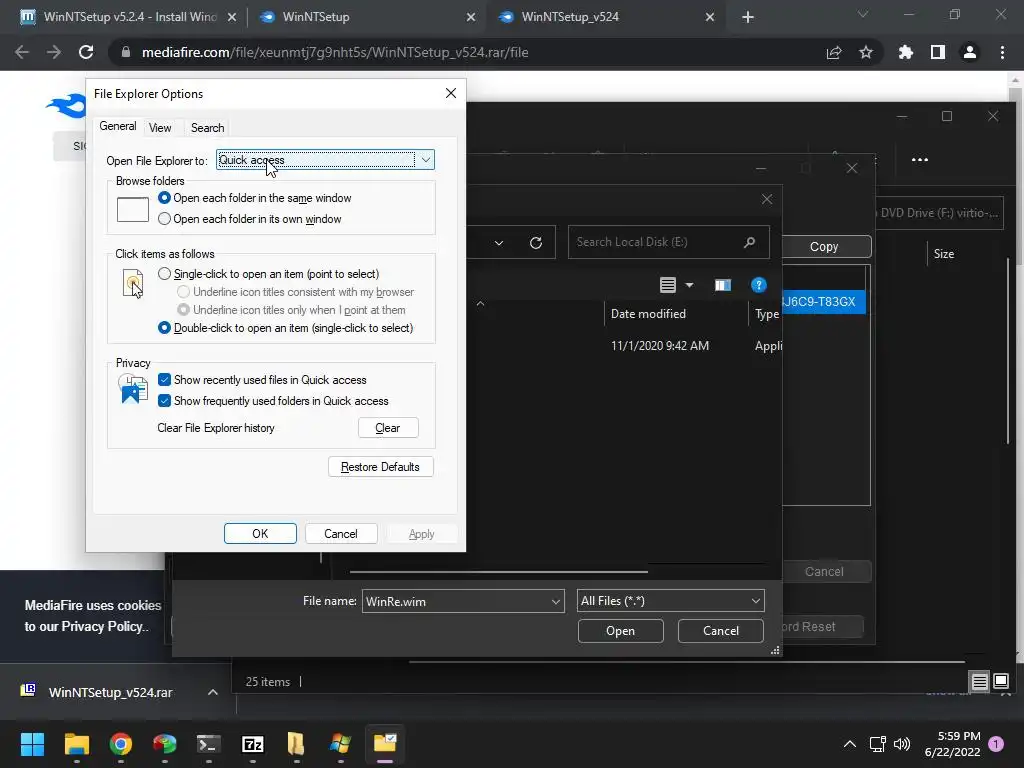
Task: Open Windows Start menu
Action: (x=32, y=744)
